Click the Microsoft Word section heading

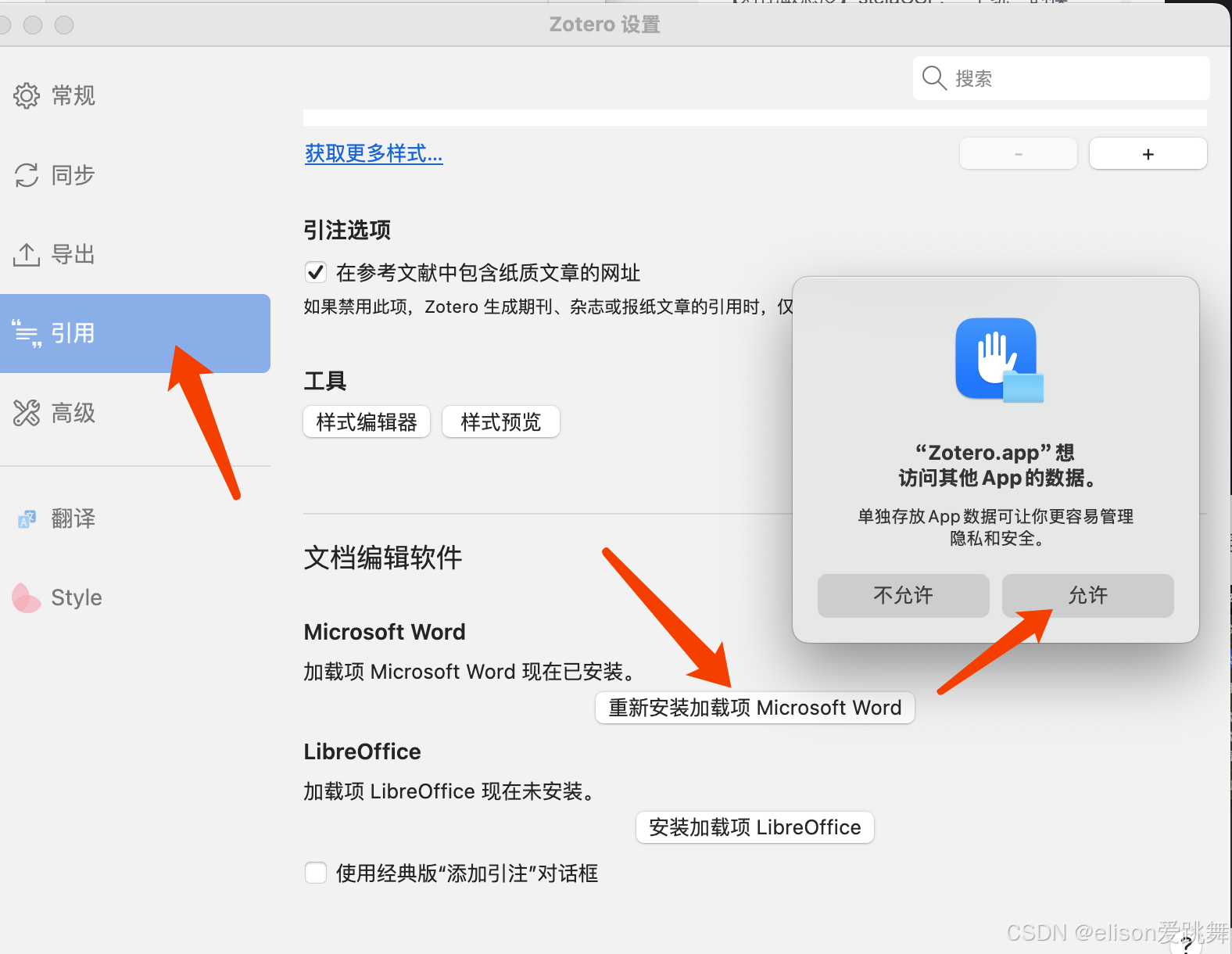coord(385,632)
